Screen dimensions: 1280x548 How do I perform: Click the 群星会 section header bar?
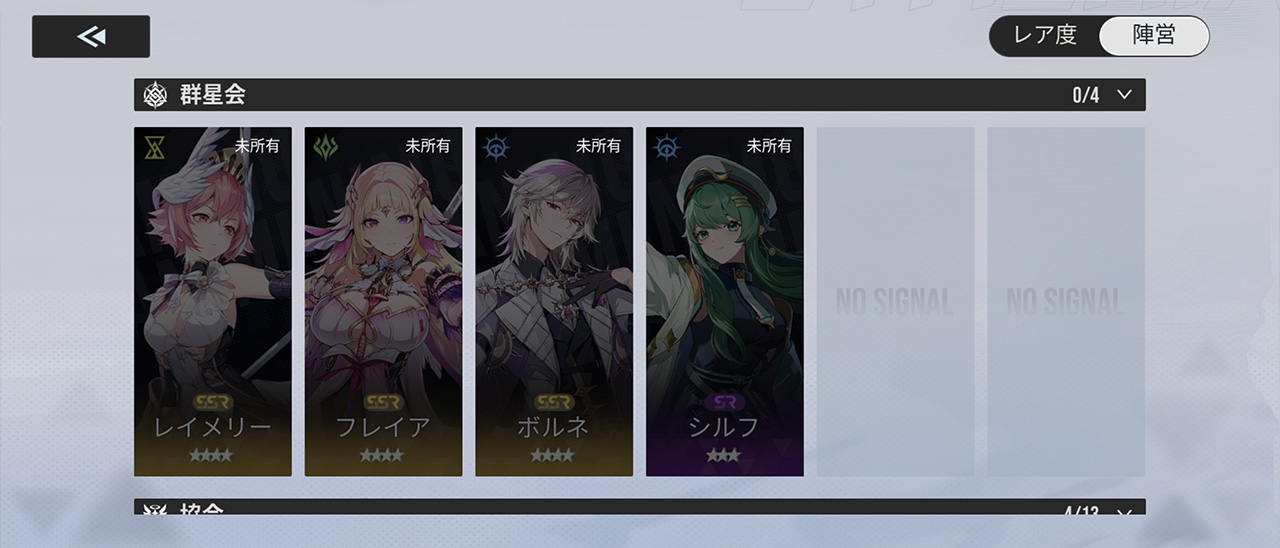coord(640,95)
